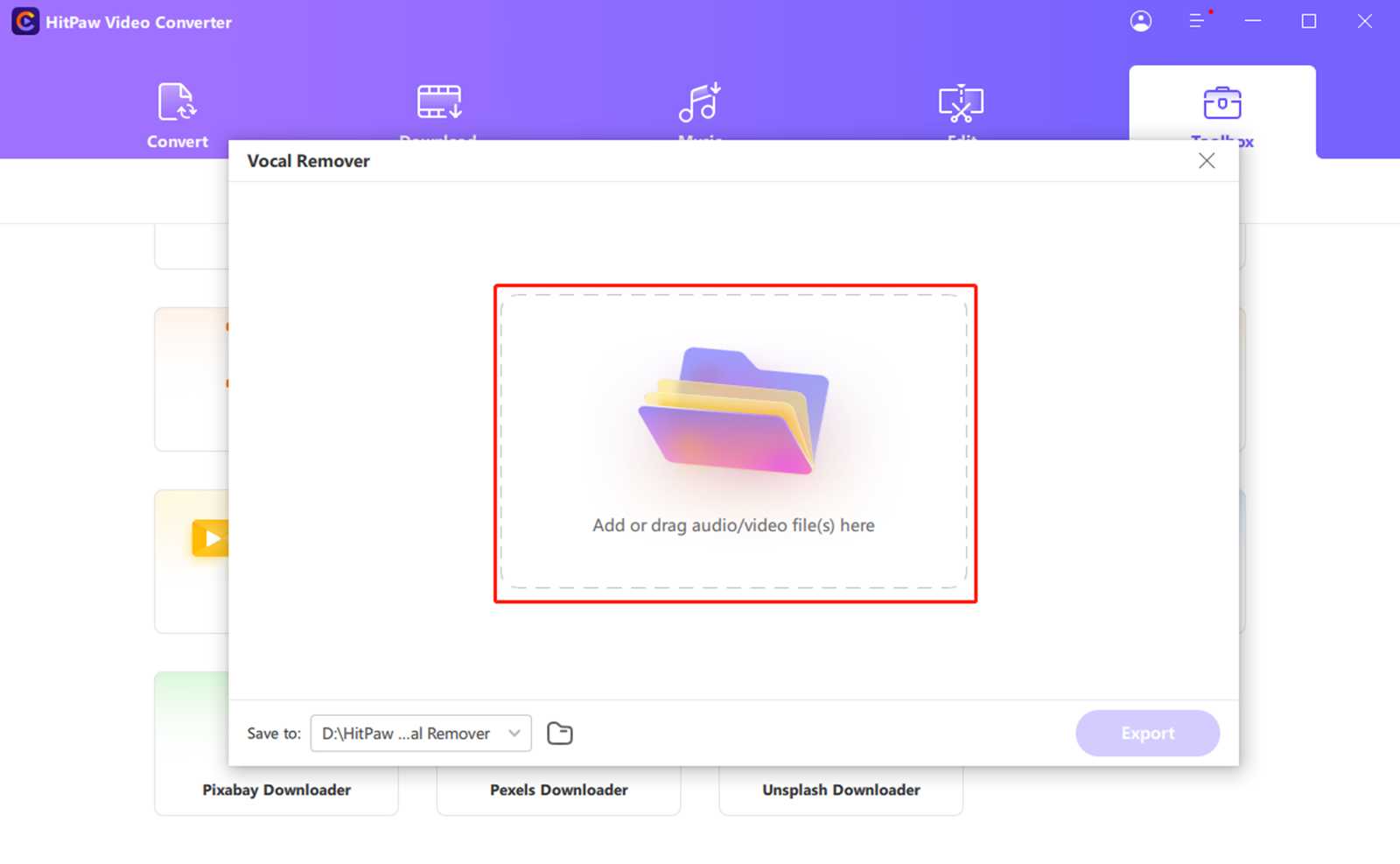Viewport: 1400px width, 864px height.
Task: Click the folder icon beside Save to
Action: tap(560, 733)
